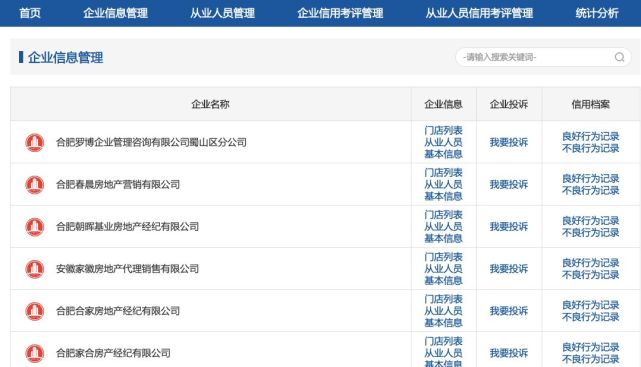This screenshot has width=641, height=367.
Task: View 良好行为记录 for 安徽家徽房地产代理销售有限公司
Action: coord(591,262)
